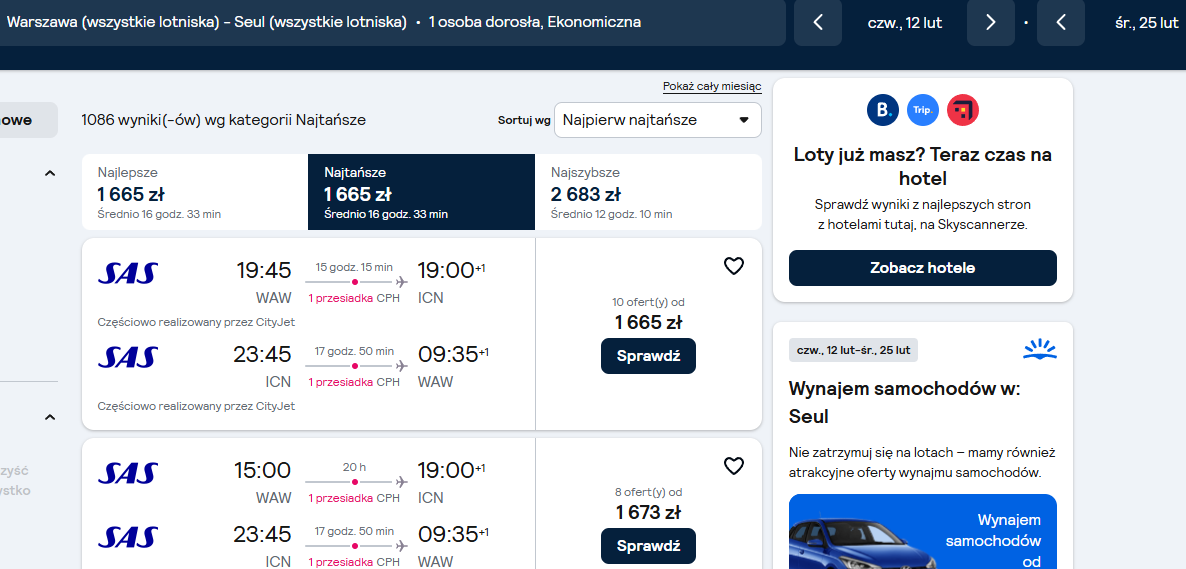The height and width of the screenshot is (569, 1186).
Task: Open the Najpierw najtańsze sort dropdown
Action: point(657,120)
